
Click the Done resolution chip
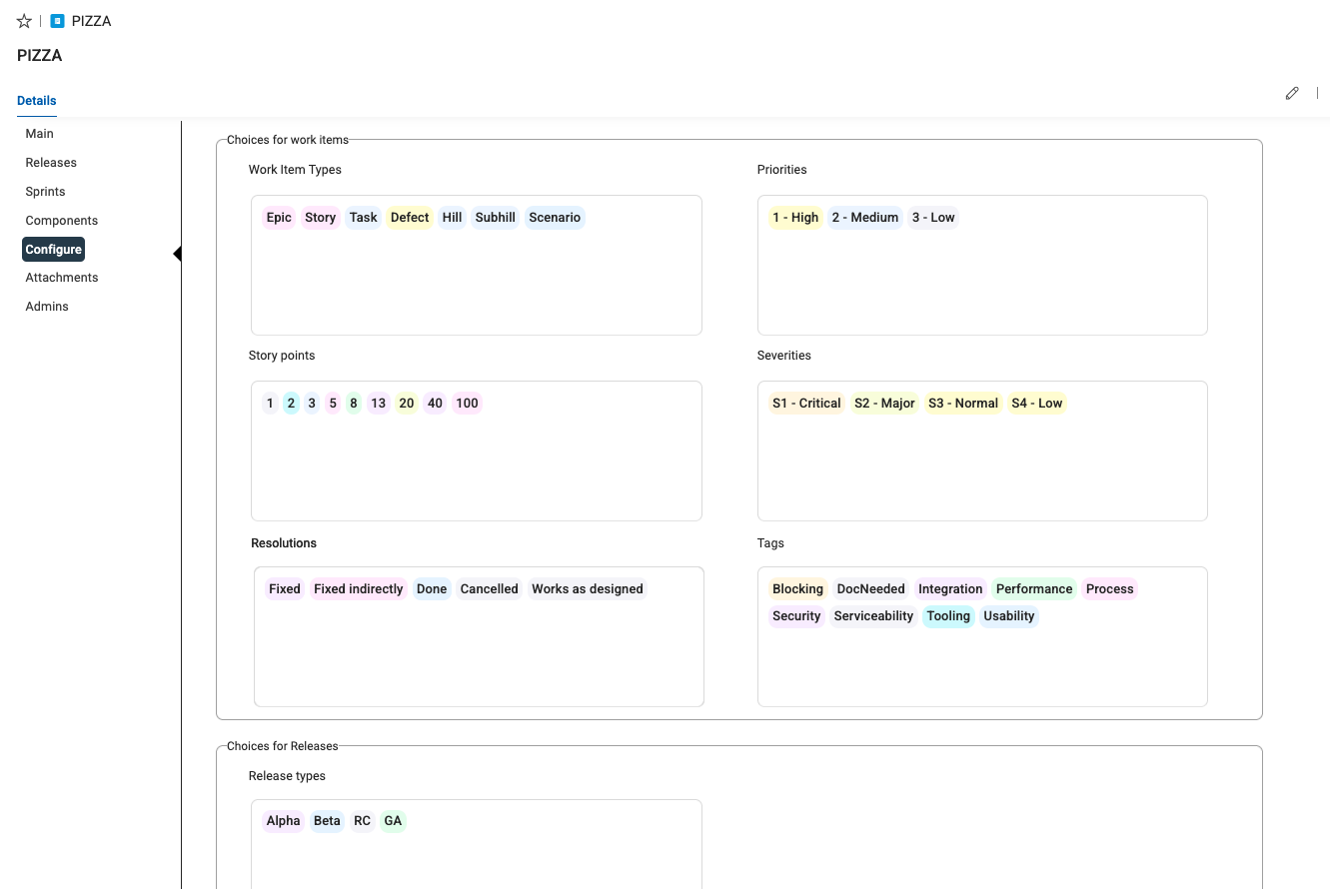pyautogui.click(x=432, y=589)
